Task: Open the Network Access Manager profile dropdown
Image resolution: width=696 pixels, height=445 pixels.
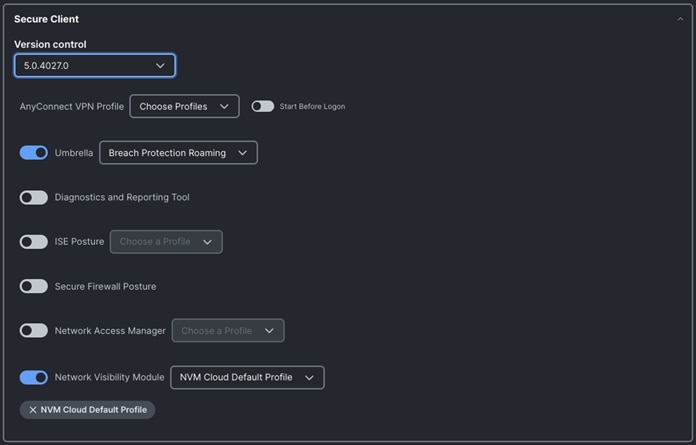Action: coord(228,331)
